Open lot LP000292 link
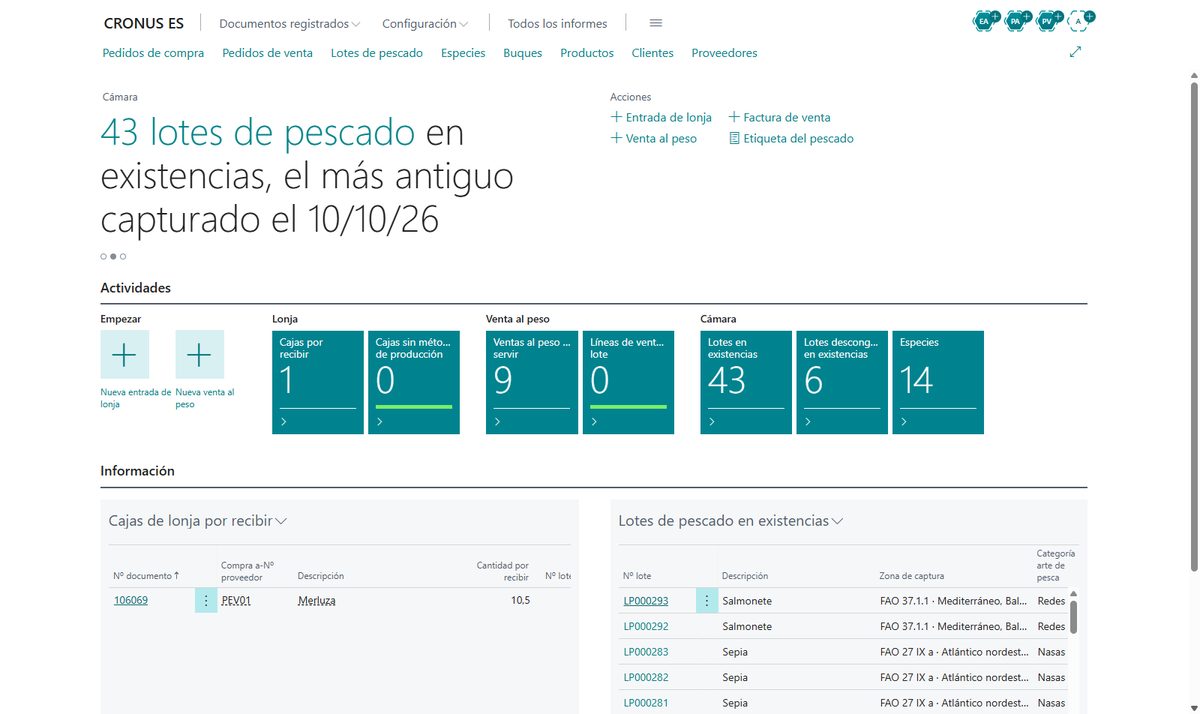The height and width of the screenshot is (714, 1200). click(646, 626)
